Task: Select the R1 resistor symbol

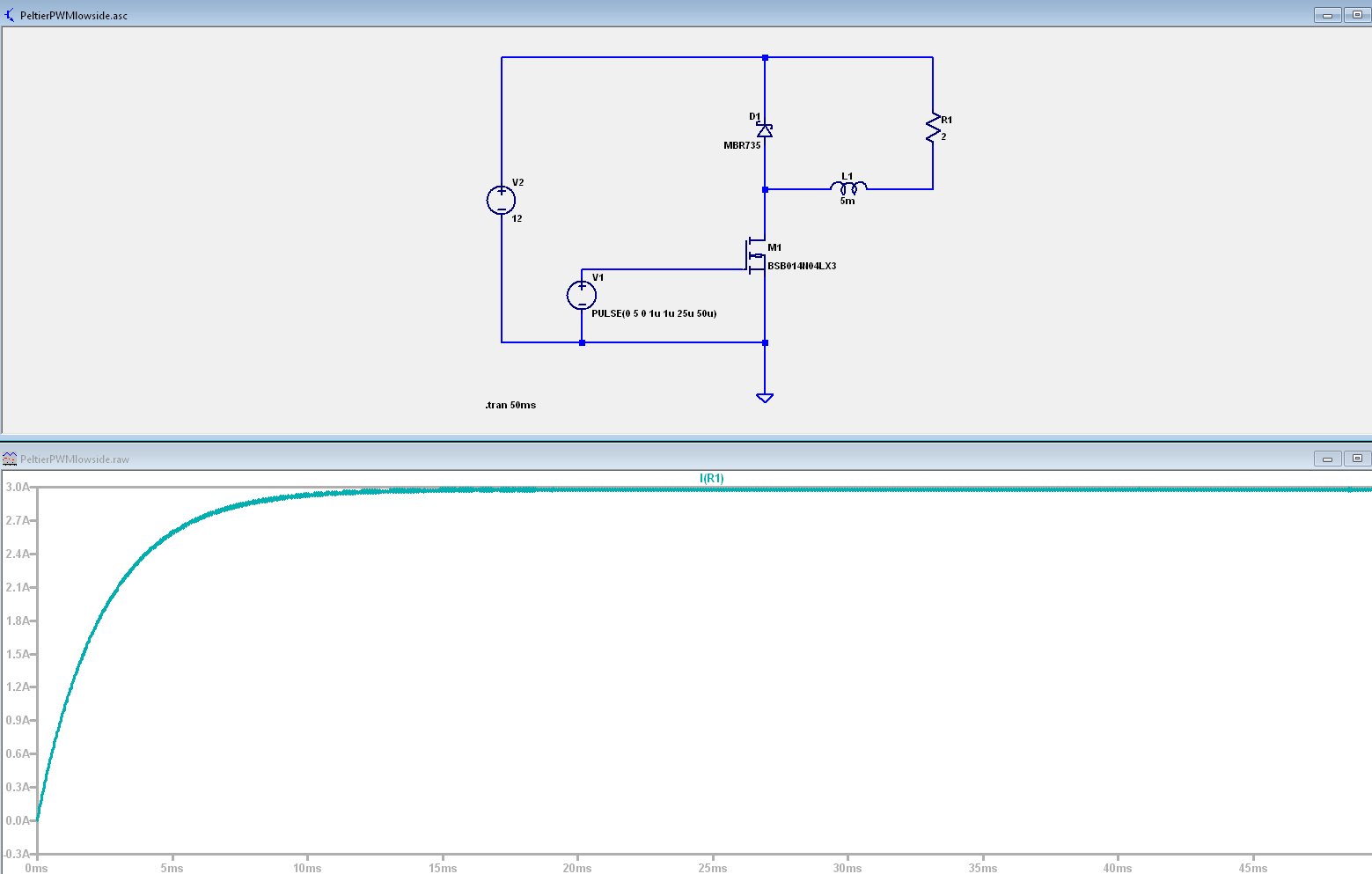Action: pyautogui.click(x=933, y=129)
